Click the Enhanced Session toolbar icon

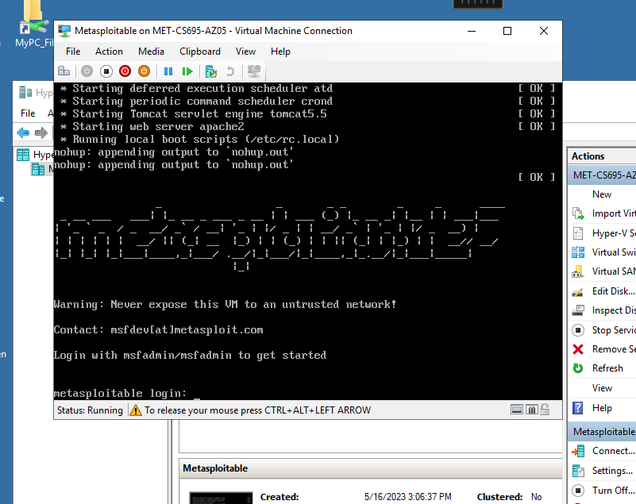pos(255,71)
